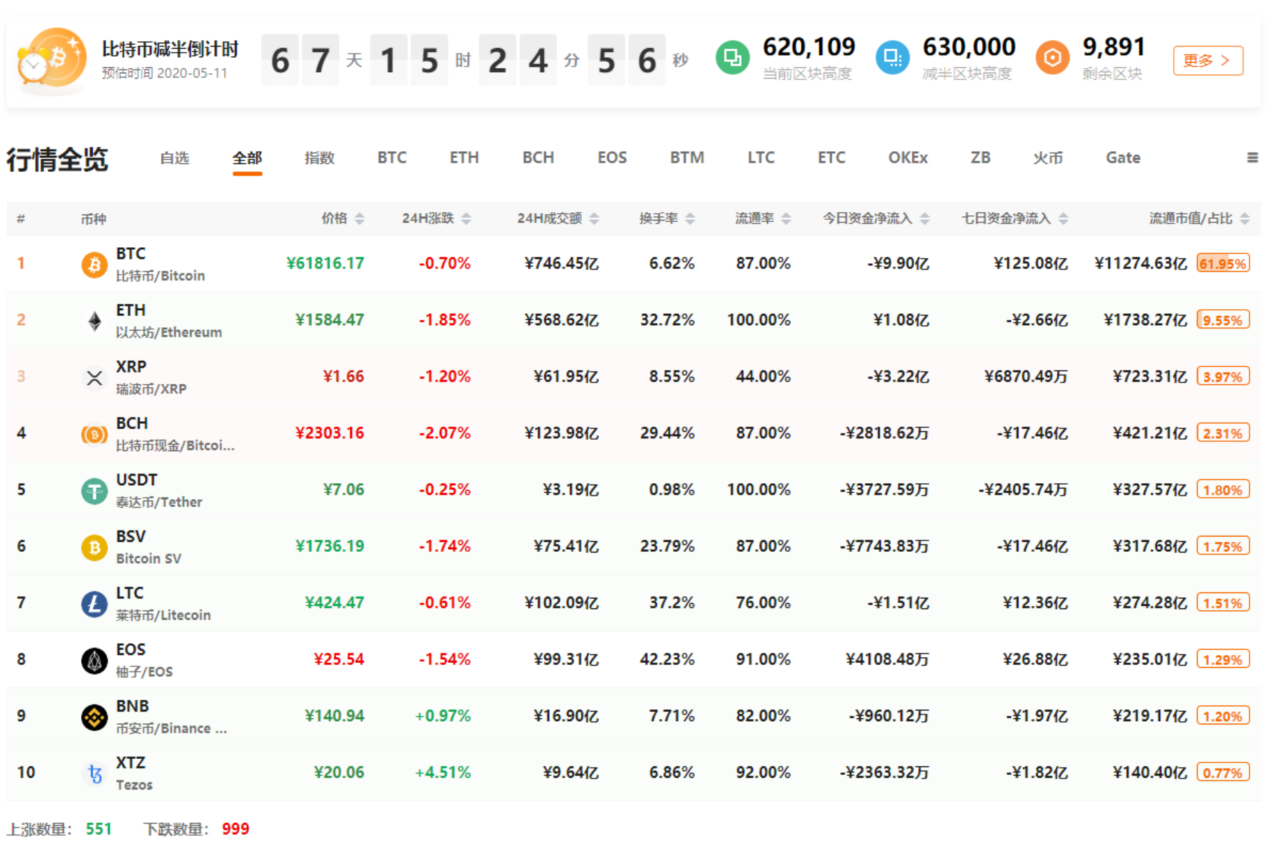Click the EOS coin logo

(94, 660)
